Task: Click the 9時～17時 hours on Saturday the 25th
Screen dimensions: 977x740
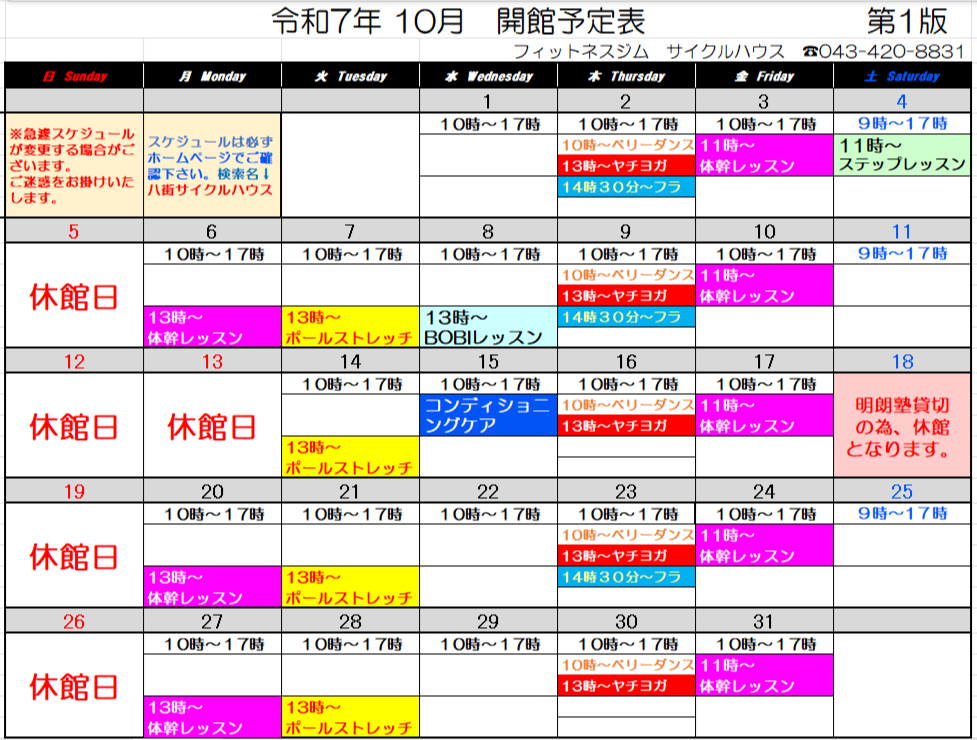Action: pyautogui.click(x=902, y=514)
